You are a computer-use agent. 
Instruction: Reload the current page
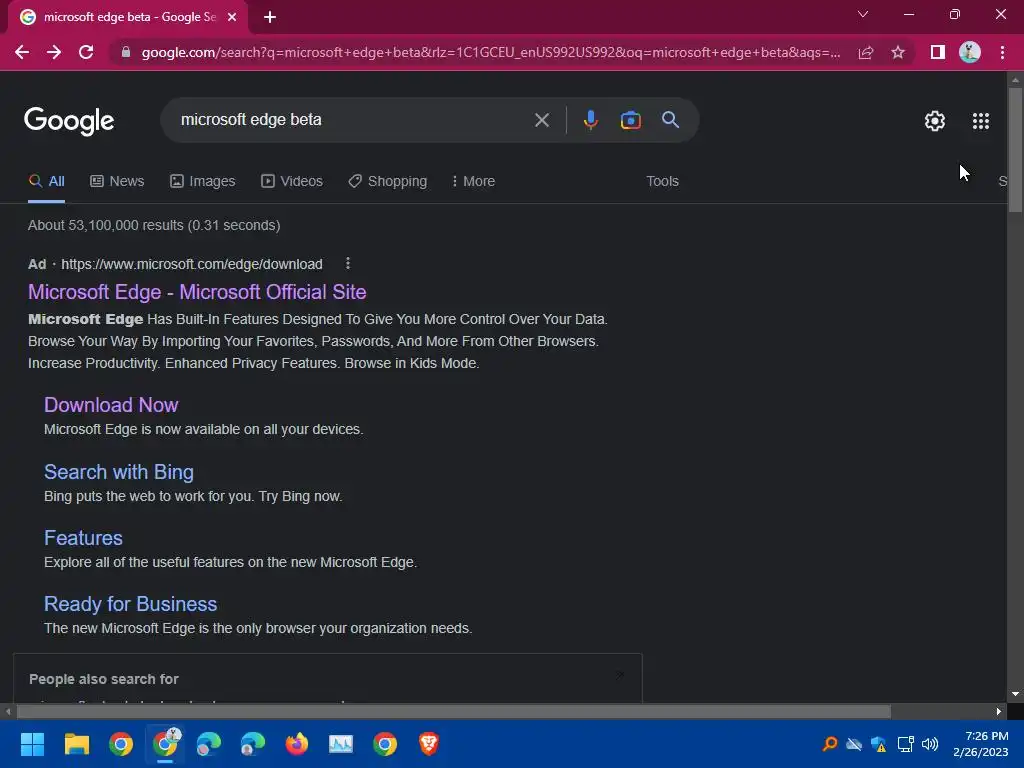click(x=86, y=52)
